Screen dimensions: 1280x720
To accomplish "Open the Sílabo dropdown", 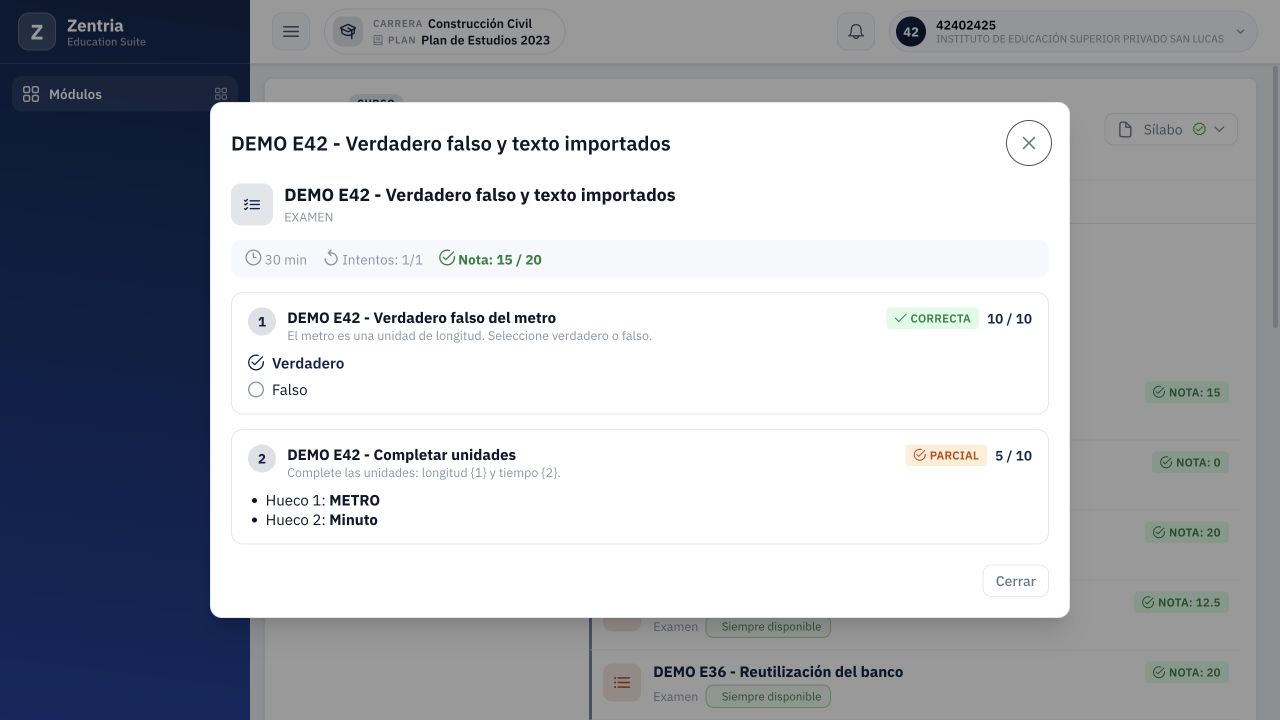I will point(1171,129).
